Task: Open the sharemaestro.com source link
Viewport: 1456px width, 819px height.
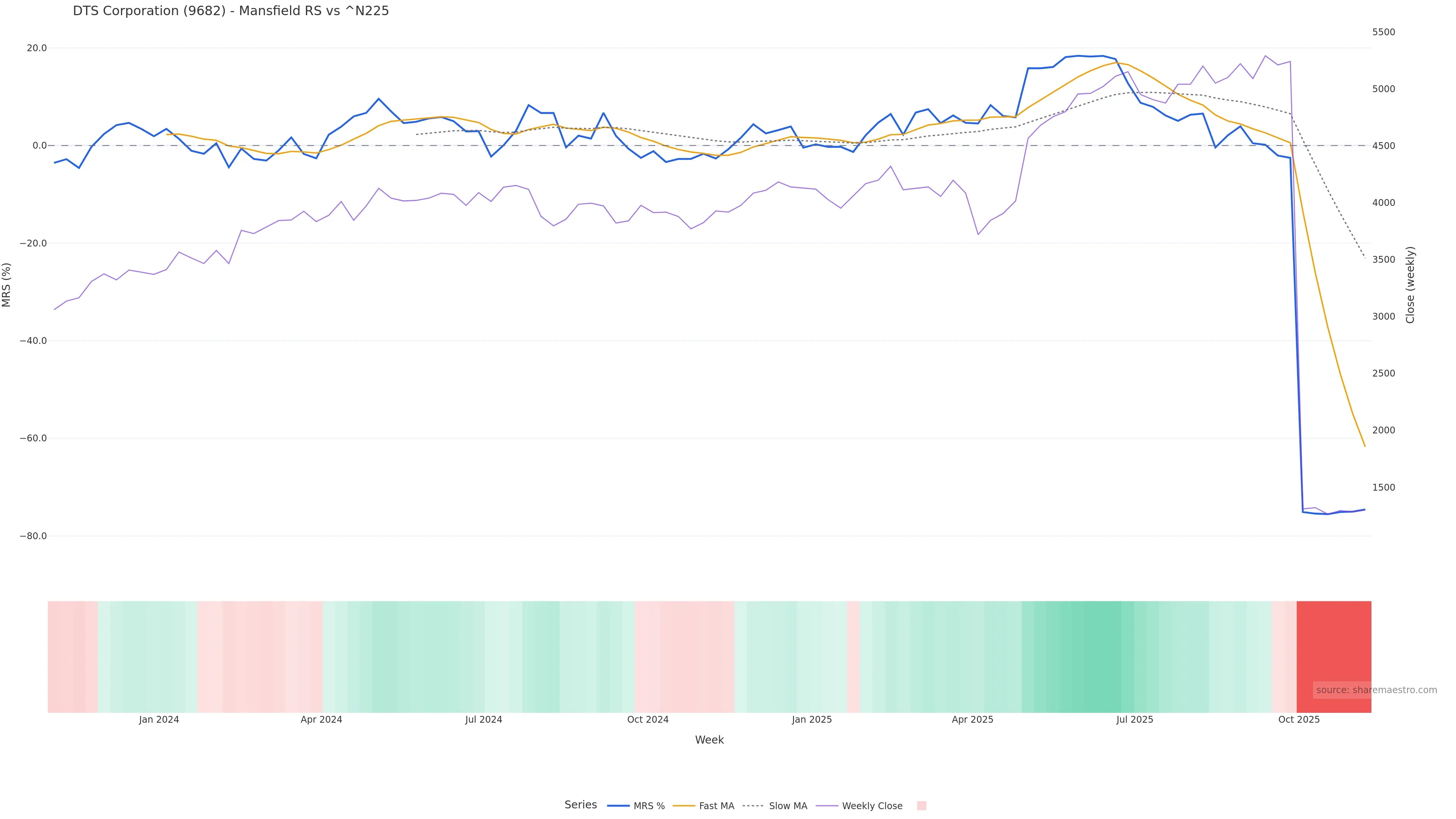Action: pos(1376,690)
